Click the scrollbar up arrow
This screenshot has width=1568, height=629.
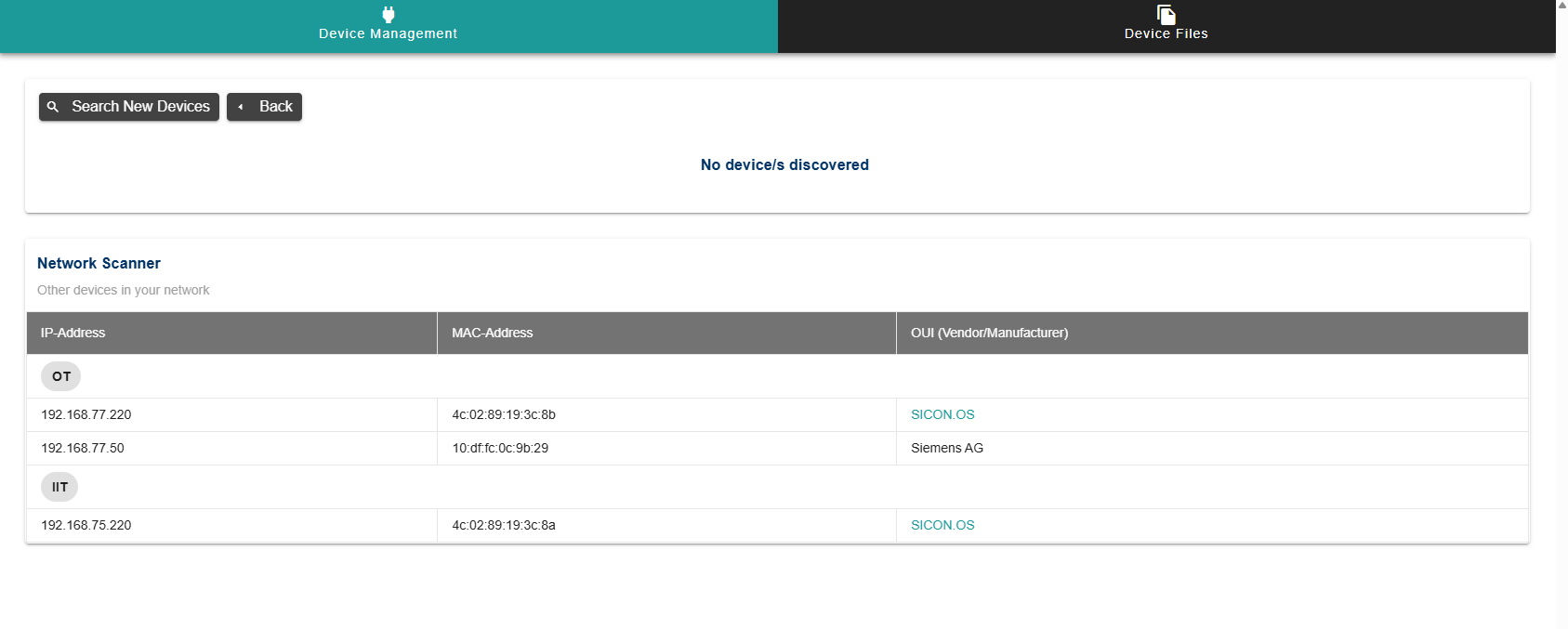1561,6
